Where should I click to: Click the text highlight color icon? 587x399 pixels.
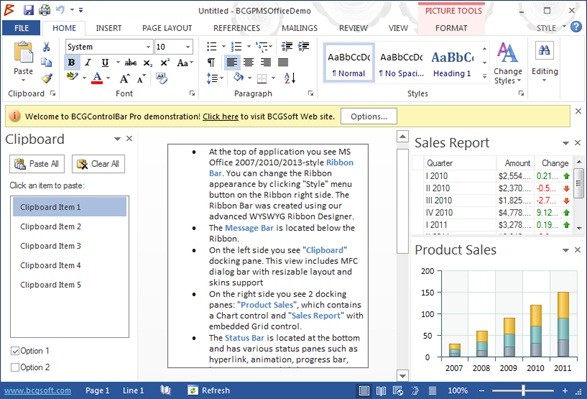click(72, 77)
